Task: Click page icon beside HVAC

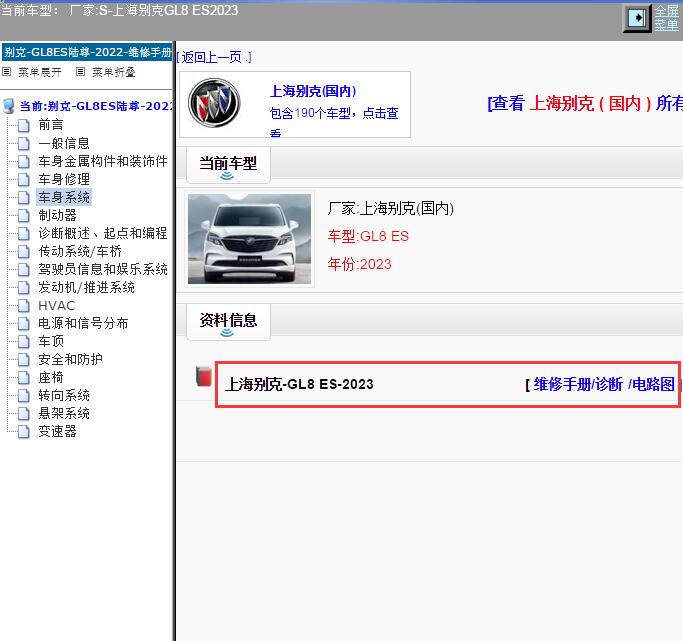Action: click(24, 306)
